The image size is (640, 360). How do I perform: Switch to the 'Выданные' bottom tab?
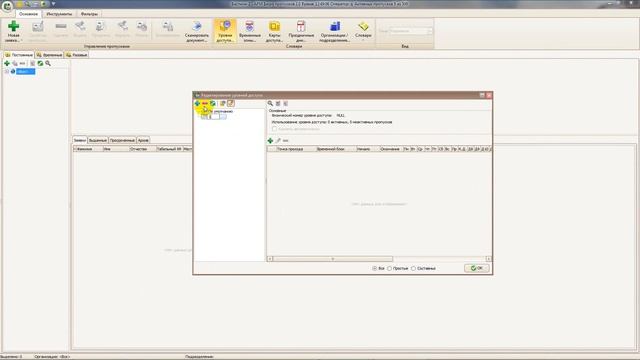click(x=98, y=140)
